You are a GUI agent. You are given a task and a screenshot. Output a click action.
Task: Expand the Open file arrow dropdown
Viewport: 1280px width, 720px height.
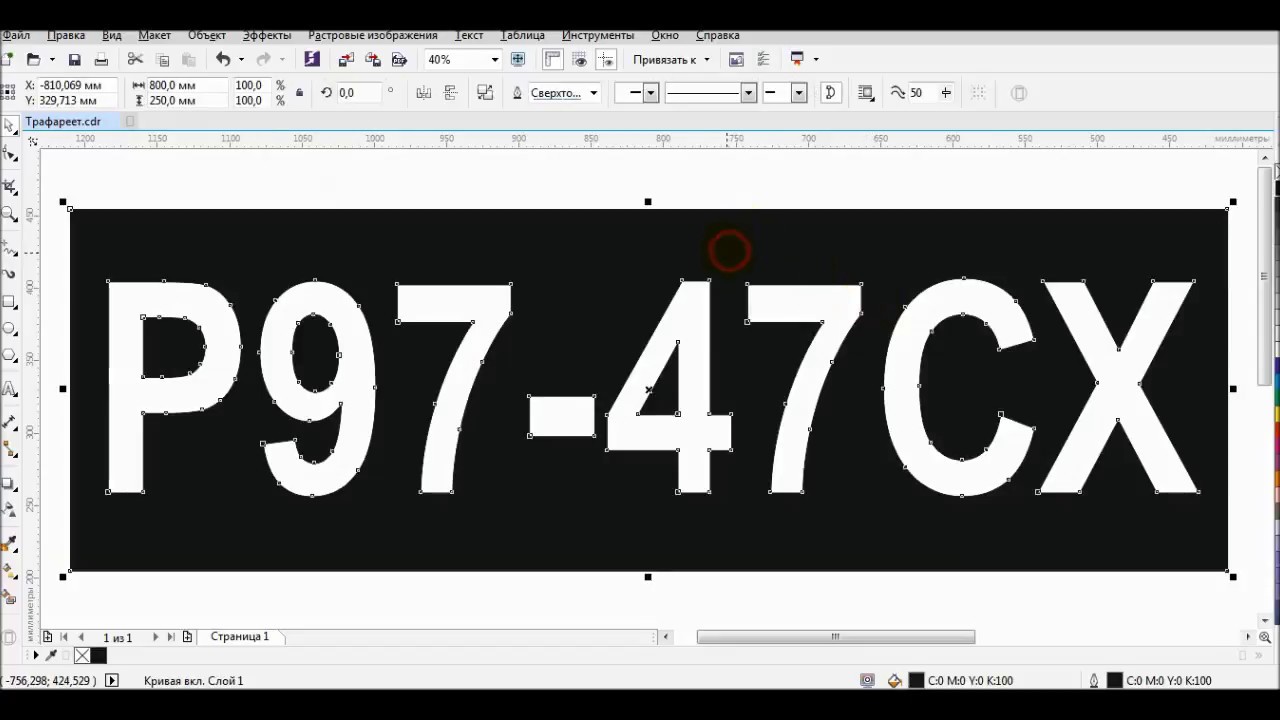click(52, 60)
